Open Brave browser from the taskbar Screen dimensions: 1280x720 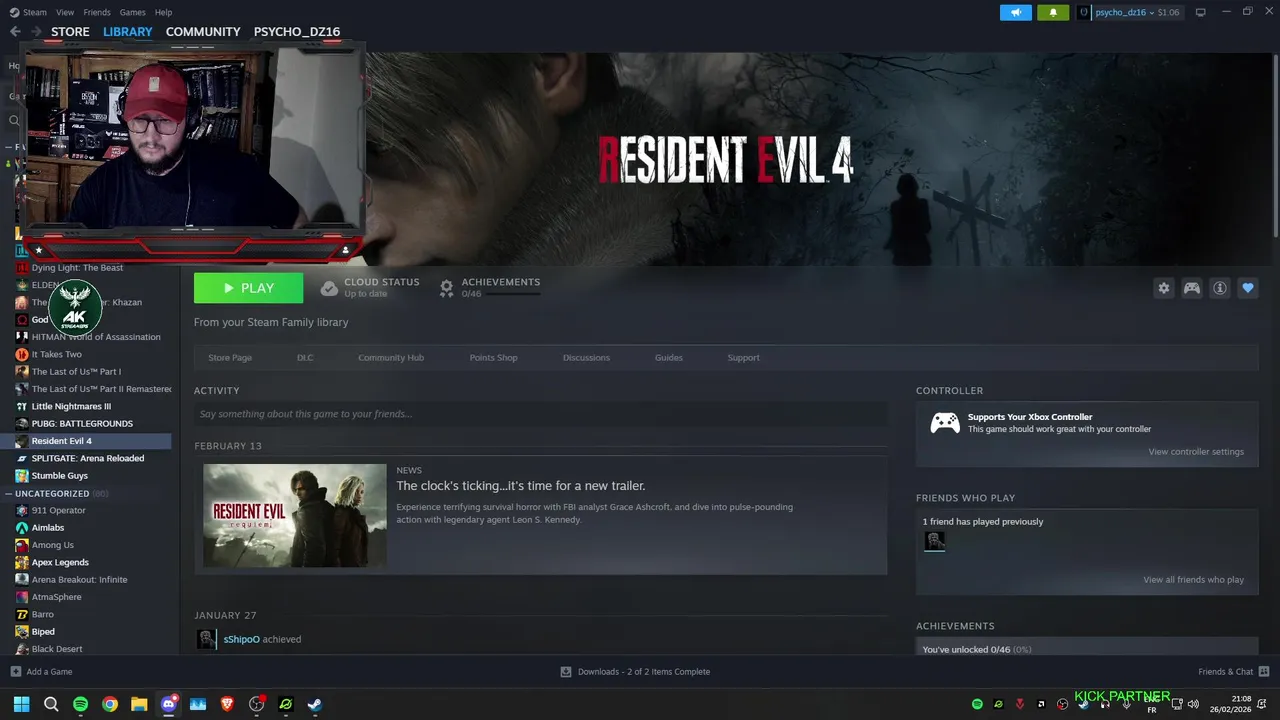pos(227,704)
